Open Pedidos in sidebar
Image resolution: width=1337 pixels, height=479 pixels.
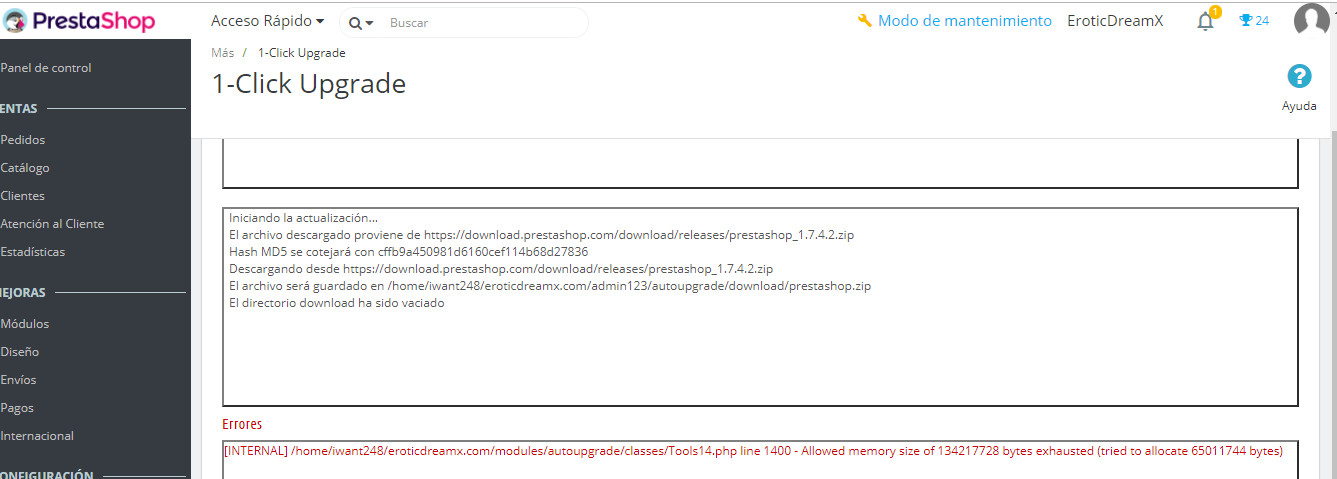(23, 140)
